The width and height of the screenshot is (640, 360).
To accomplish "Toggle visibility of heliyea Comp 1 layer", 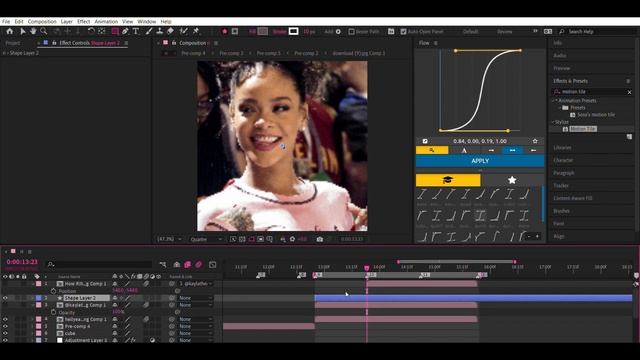I will pos(5,319).
